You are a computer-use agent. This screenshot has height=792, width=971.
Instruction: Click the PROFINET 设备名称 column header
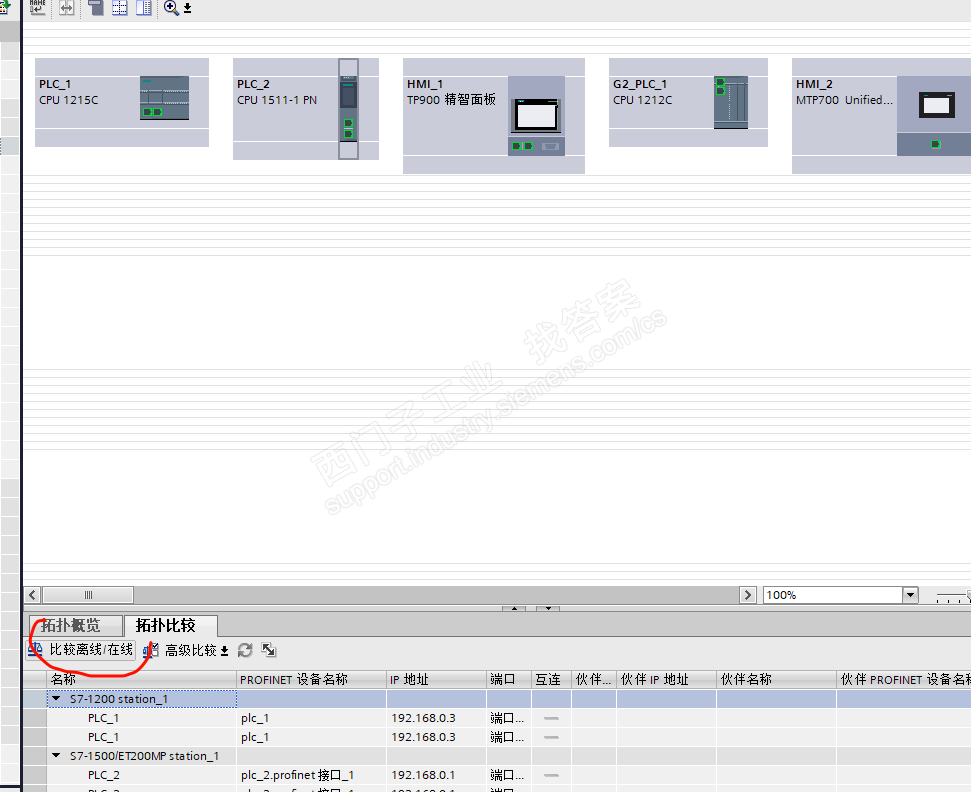(311, 679)
